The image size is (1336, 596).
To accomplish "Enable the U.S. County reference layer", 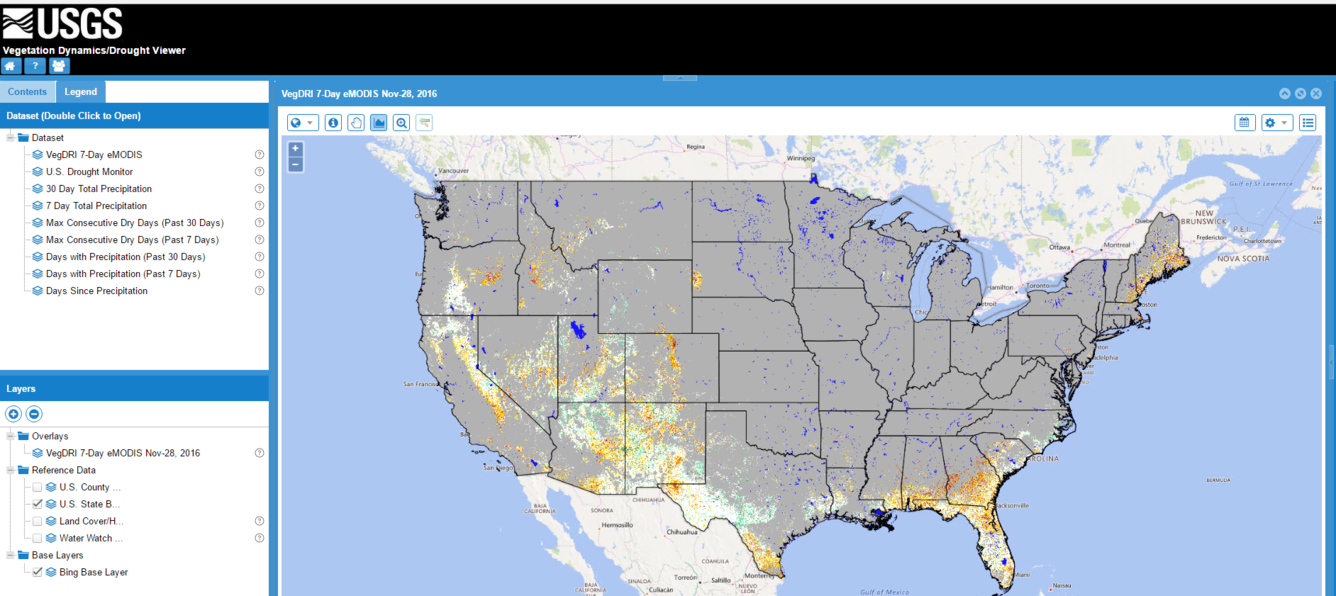I will (x=37, y=487).
